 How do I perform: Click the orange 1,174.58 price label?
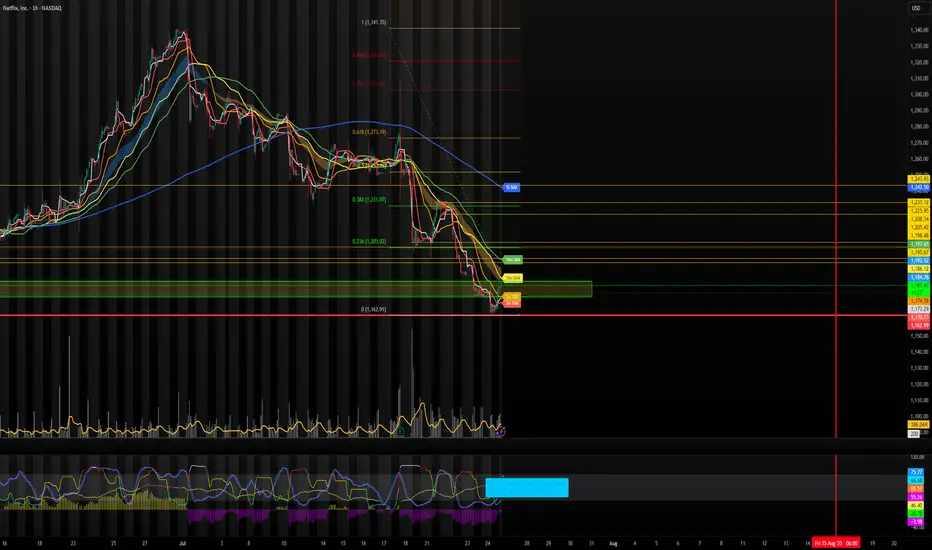pos(919,301)
